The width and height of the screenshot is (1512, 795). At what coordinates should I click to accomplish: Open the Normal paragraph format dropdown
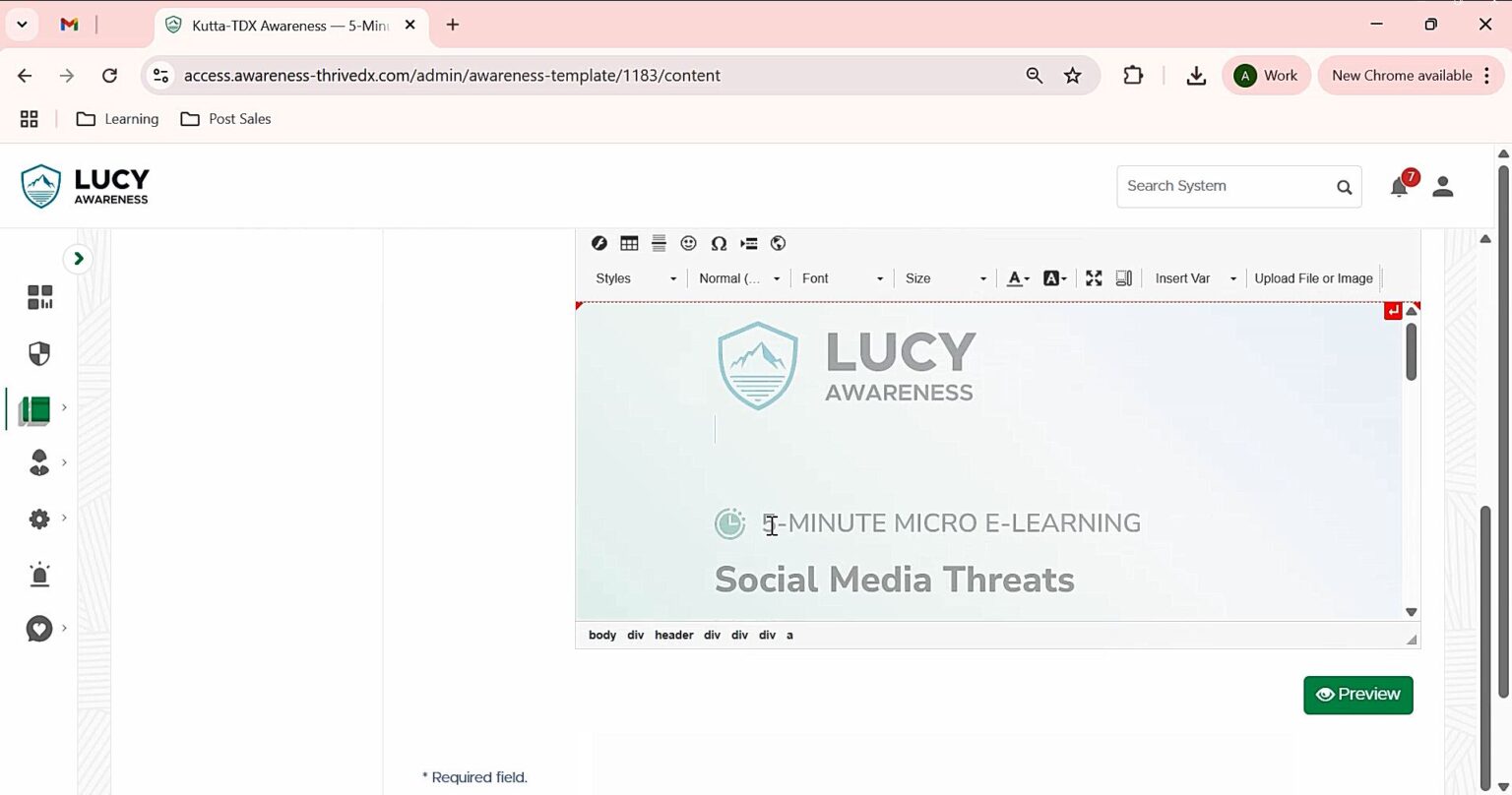739,278
